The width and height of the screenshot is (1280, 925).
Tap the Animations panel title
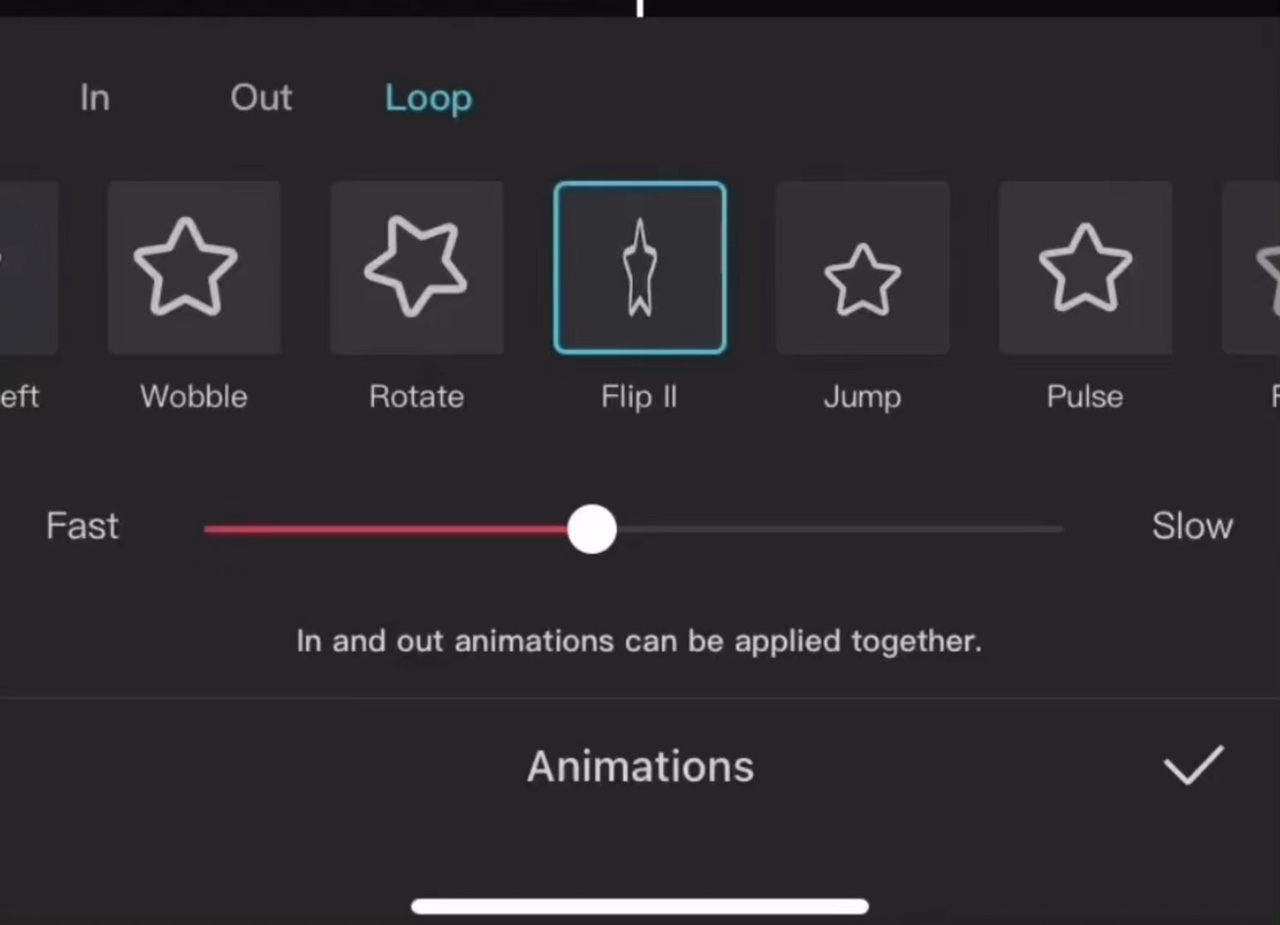click(x=640, y=766)
